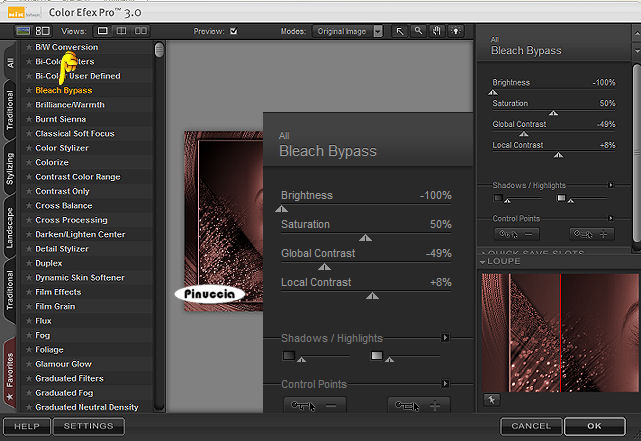The height and width of the screenshot is (441, 641).
Task: Click the add control point plus button in the small right panel
Action: click(592, 234)
